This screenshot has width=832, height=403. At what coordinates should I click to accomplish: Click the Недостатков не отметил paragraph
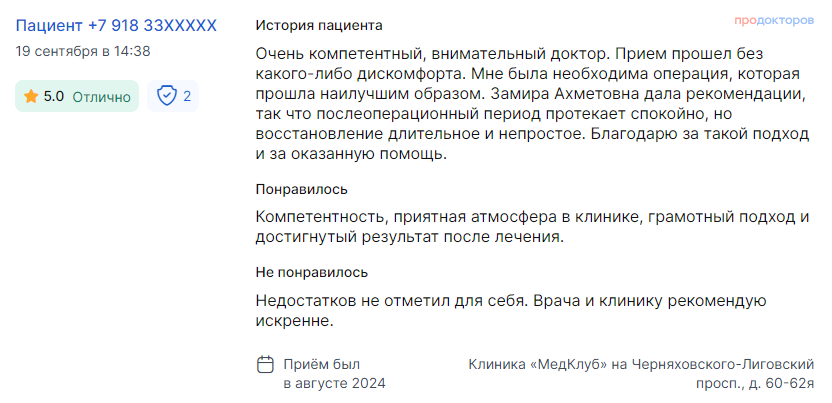(512, 311)
